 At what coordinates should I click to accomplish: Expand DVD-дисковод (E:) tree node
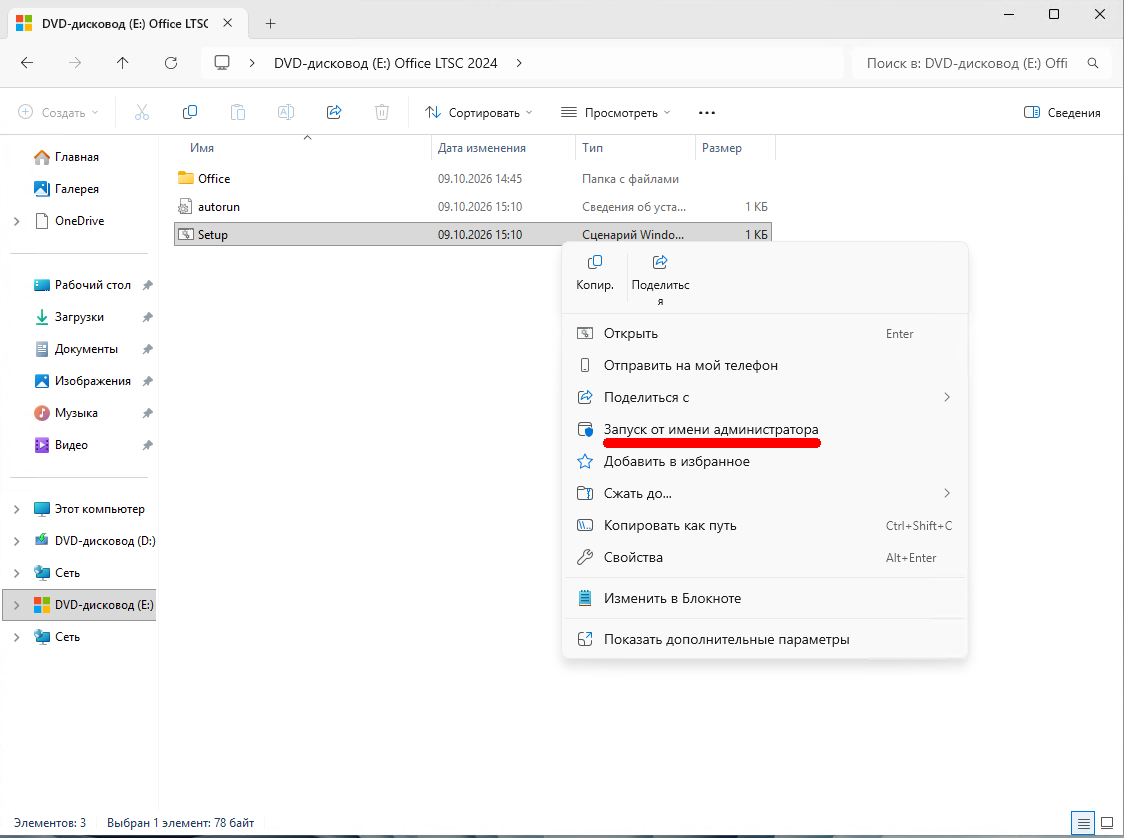click(x=16, y=605)
